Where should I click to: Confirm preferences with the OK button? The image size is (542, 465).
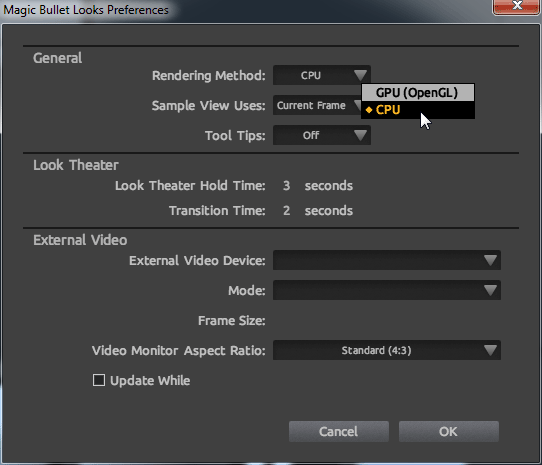(449, 431)
